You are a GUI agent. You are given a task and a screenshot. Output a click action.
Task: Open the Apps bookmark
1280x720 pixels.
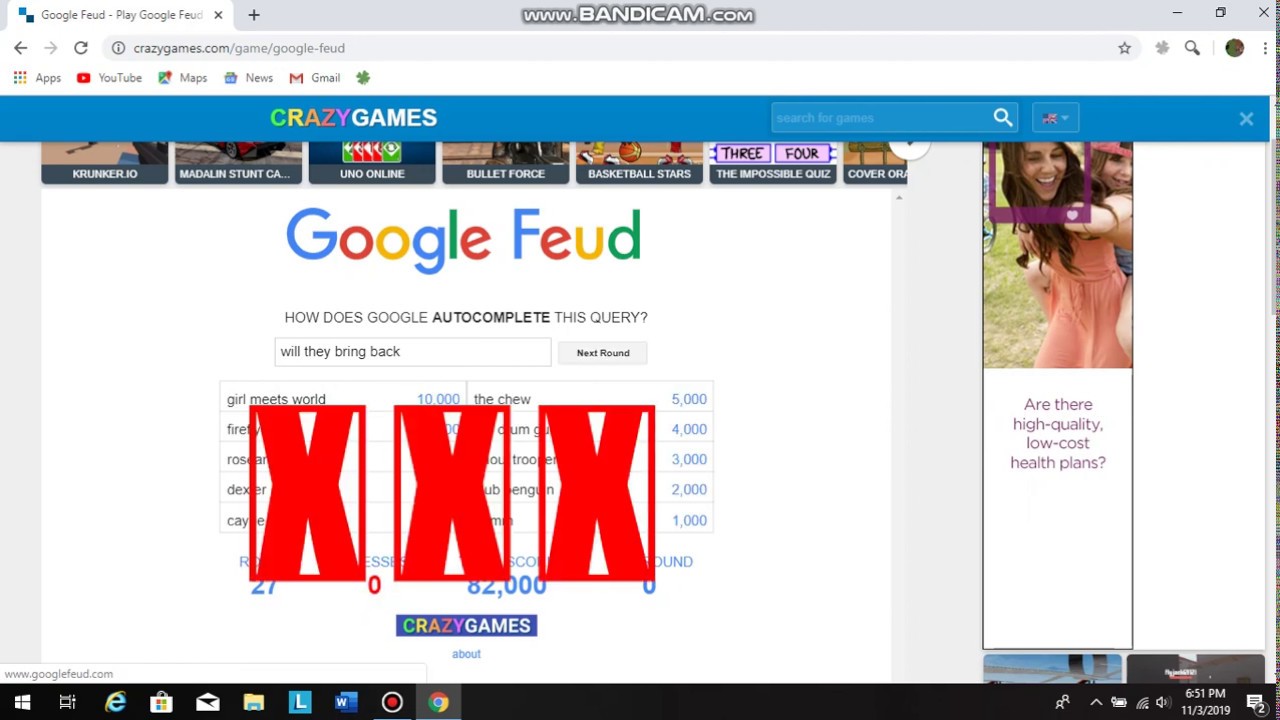click(37, 78)
